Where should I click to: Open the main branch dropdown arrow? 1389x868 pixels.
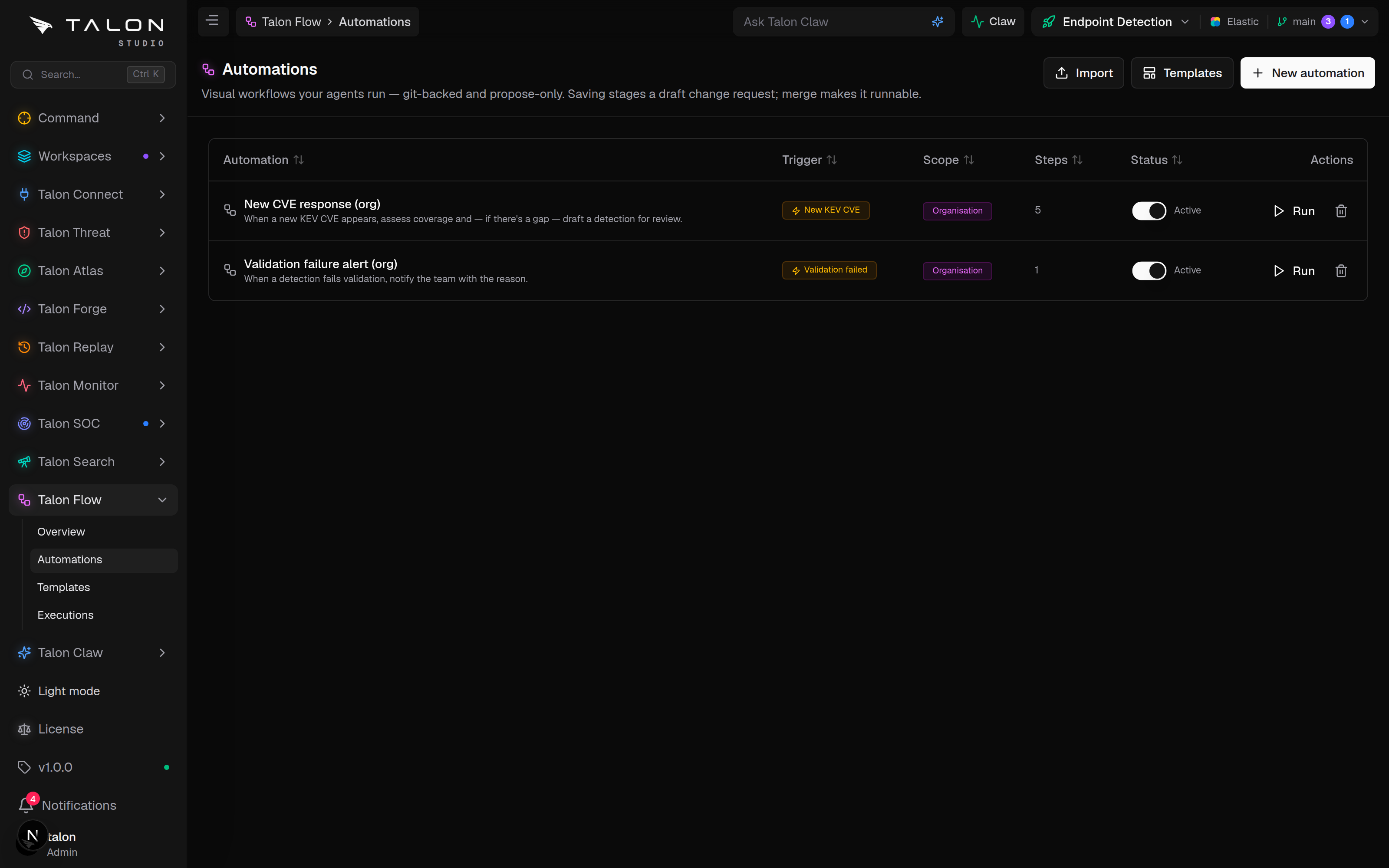(x=1365, y=22)
